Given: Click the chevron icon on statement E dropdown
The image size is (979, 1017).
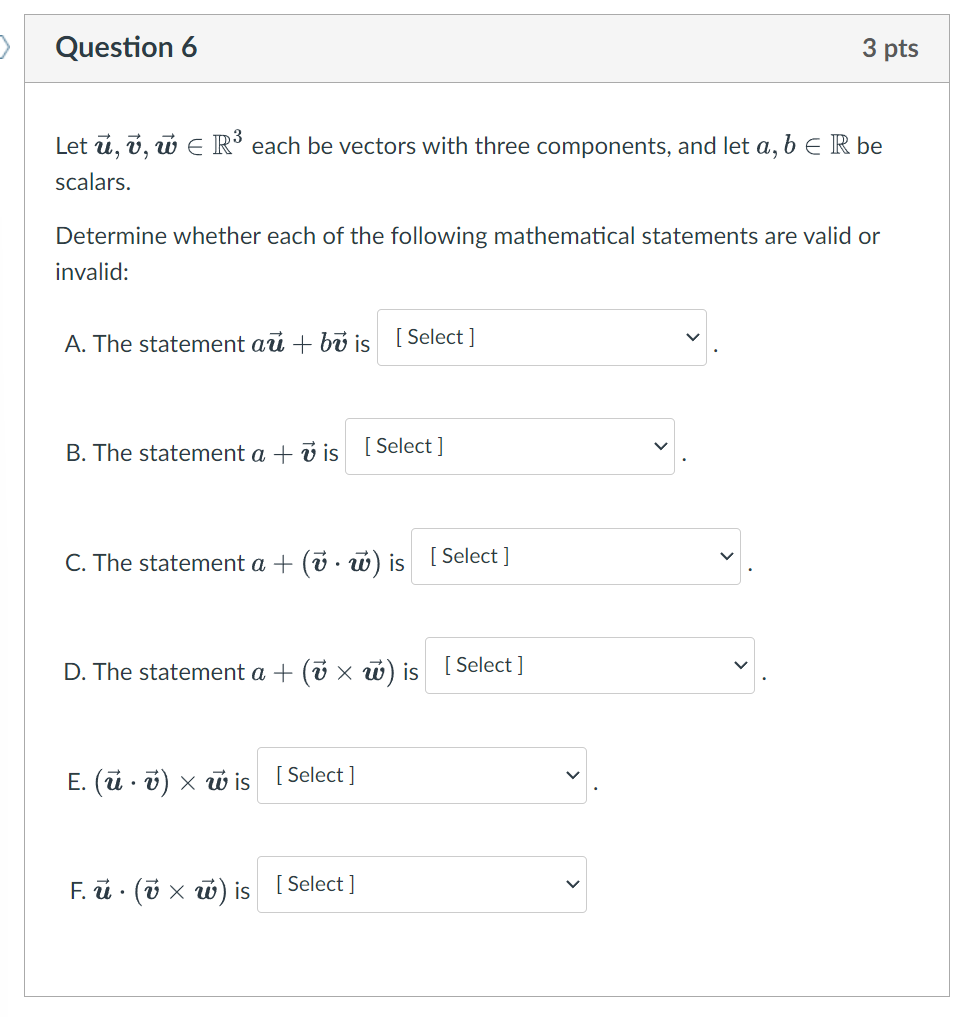Looking at the screenshot, I should 571,774.
